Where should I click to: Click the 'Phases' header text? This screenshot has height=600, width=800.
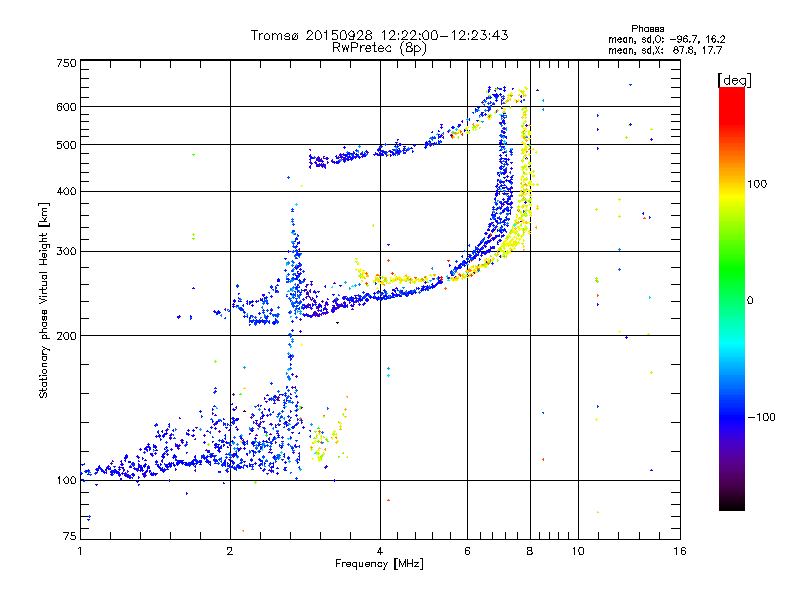[x=647, y=29]
